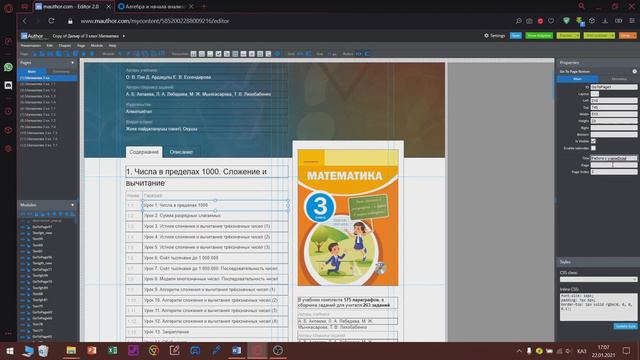Click the microphone icon in the system tray
This screenshot has height=360, width=640.
coord(529,351)
